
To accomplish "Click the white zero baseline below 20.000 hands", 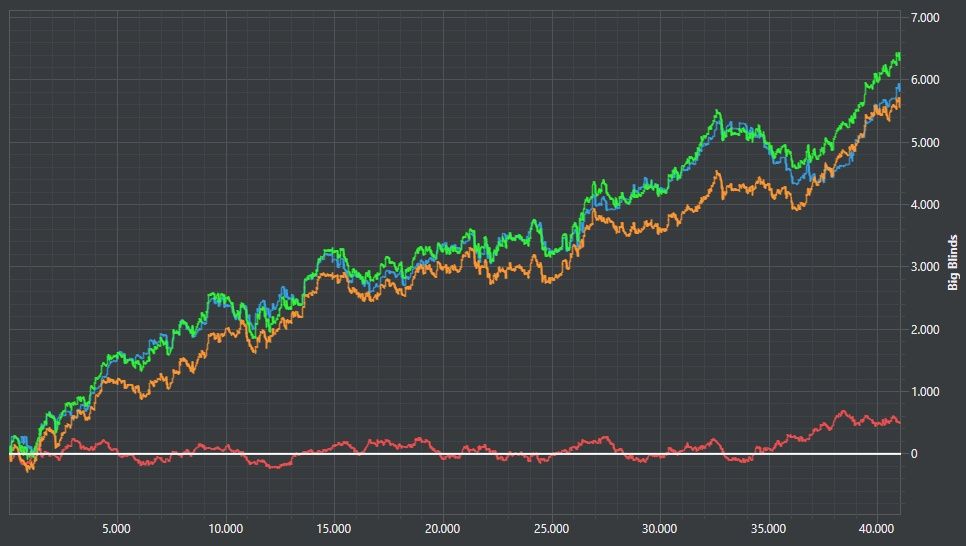I will coord(442,454).
